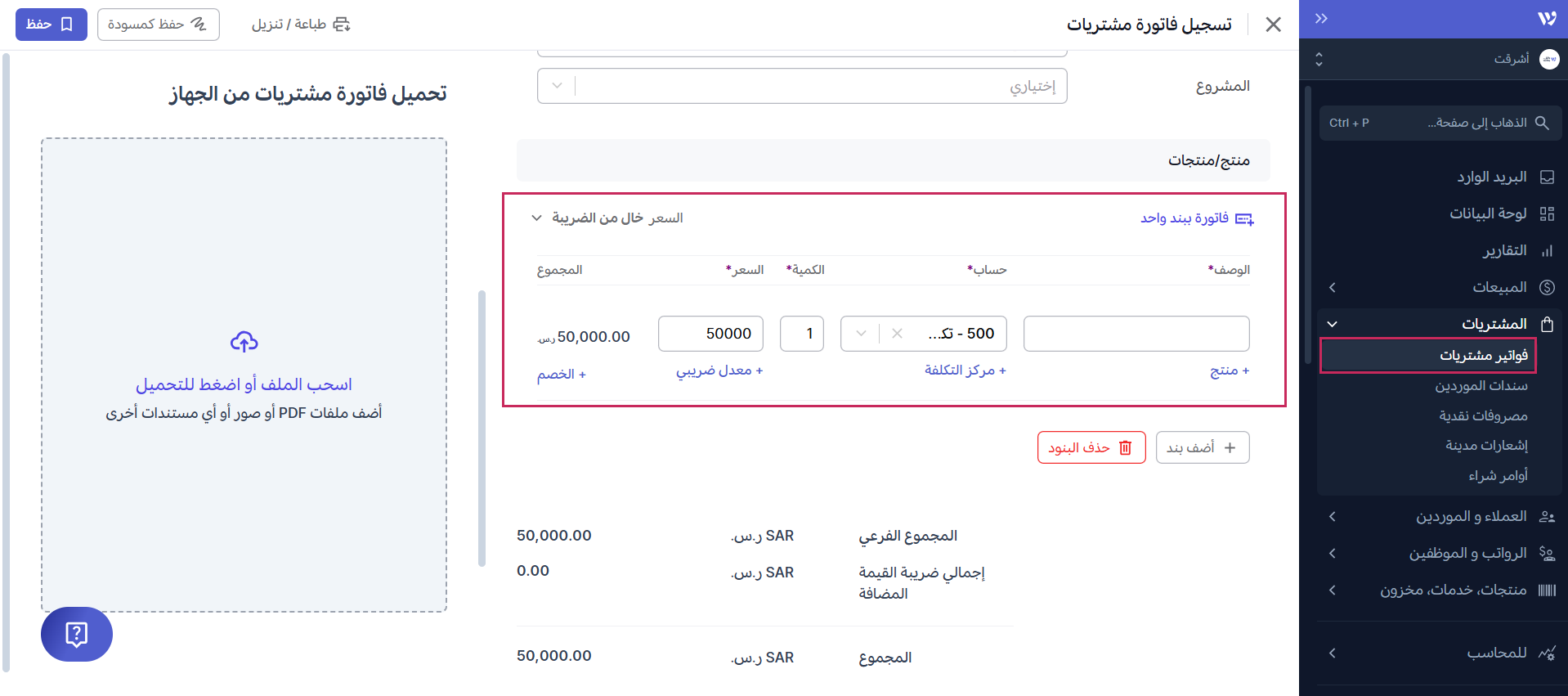Image resolution: width=1568 pixels, height=696 pixels.
Task: Expand the المبيعات sidebar section
Action: point(1333,287)
